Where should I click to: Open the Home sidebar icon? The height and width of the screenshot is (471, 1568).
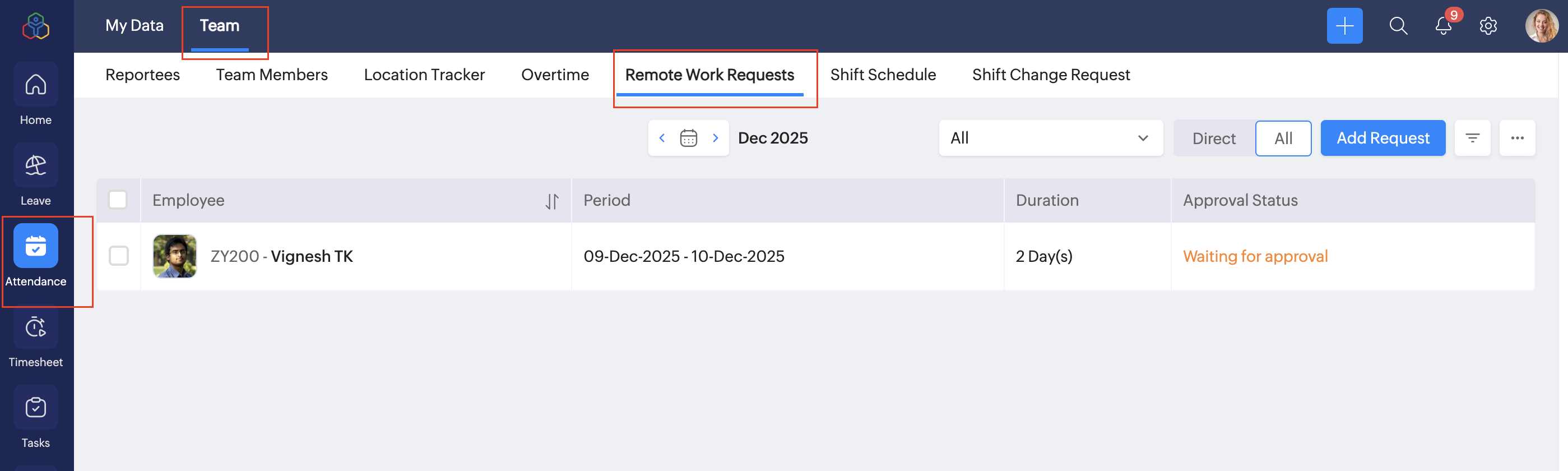pos(35,85)
